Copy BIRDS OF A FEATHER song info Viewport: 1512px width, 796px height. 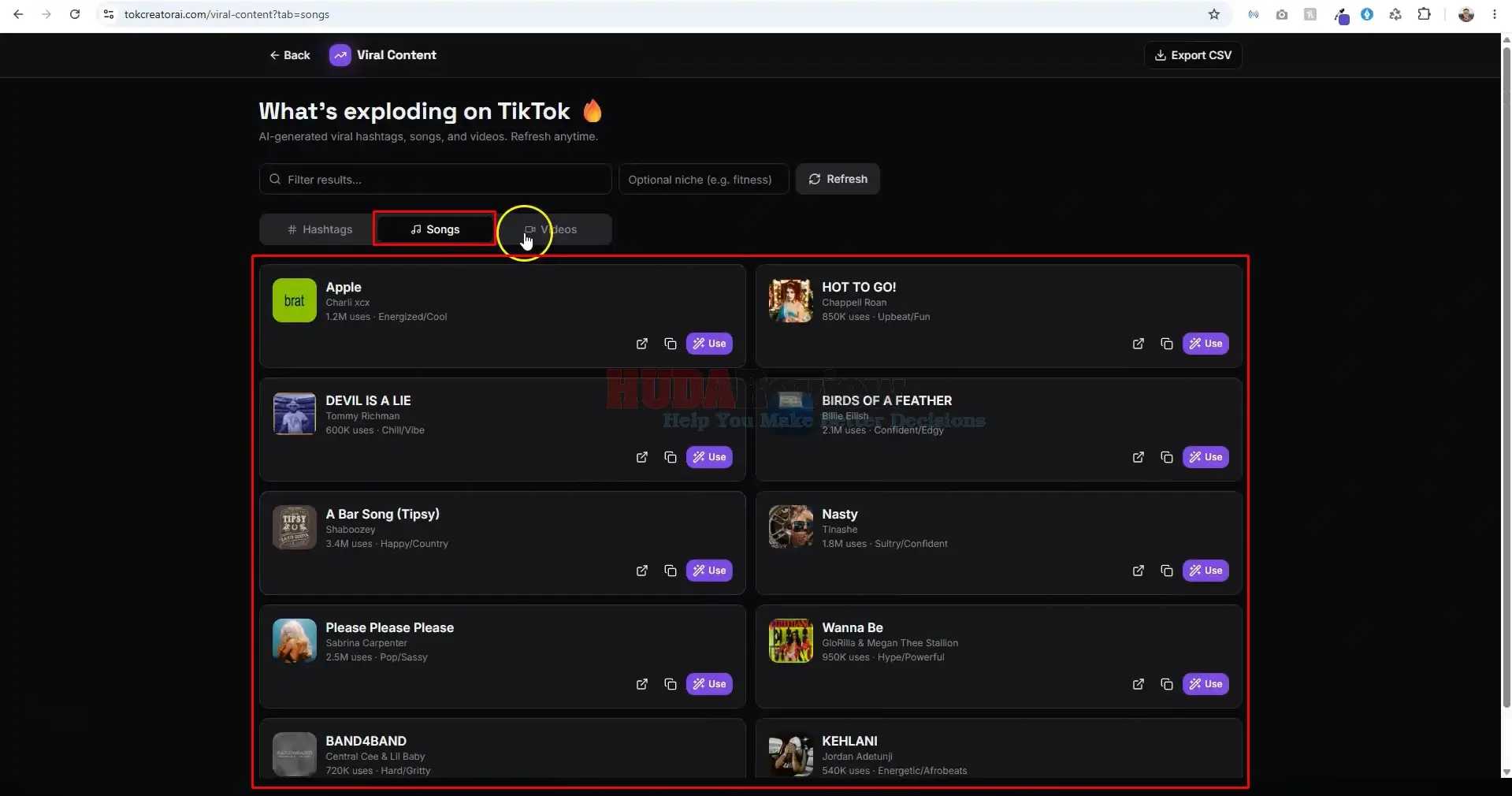pos(1167,457)
